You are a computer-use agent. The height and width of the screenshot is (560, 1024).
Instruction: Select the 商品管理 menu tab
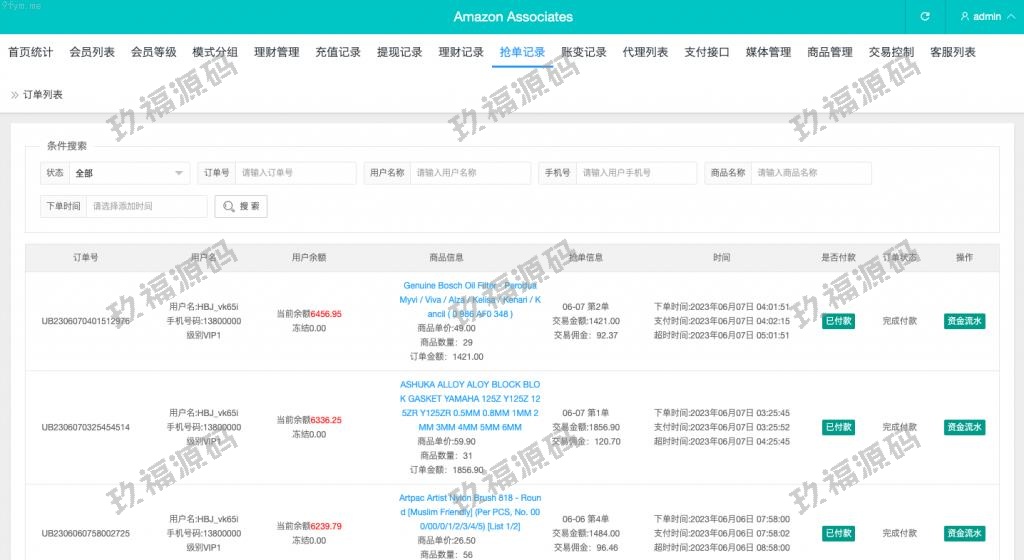point(830,52)
